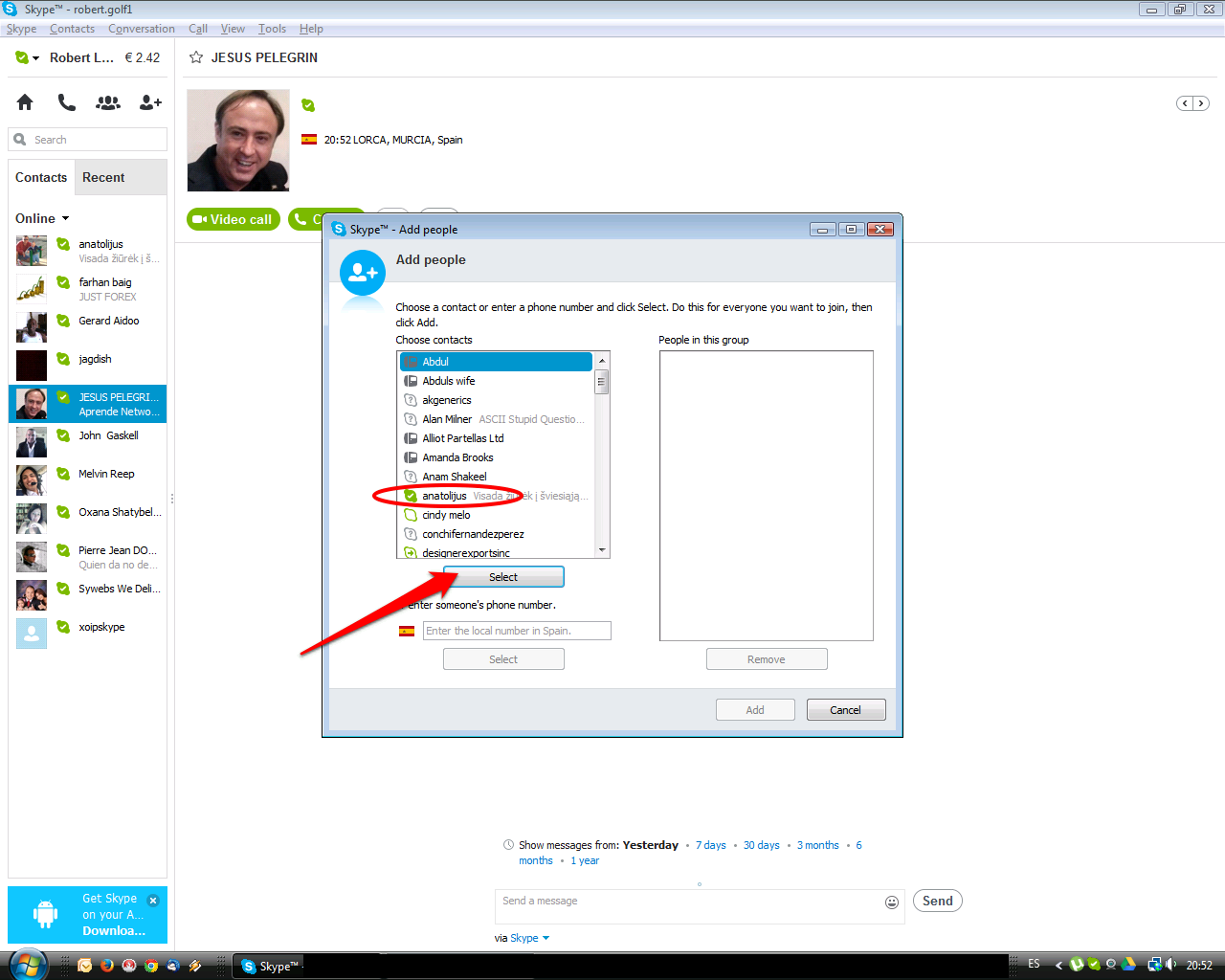Show messages from 30 days
This screenshot has height=980, width=1225.
[762, 845]
